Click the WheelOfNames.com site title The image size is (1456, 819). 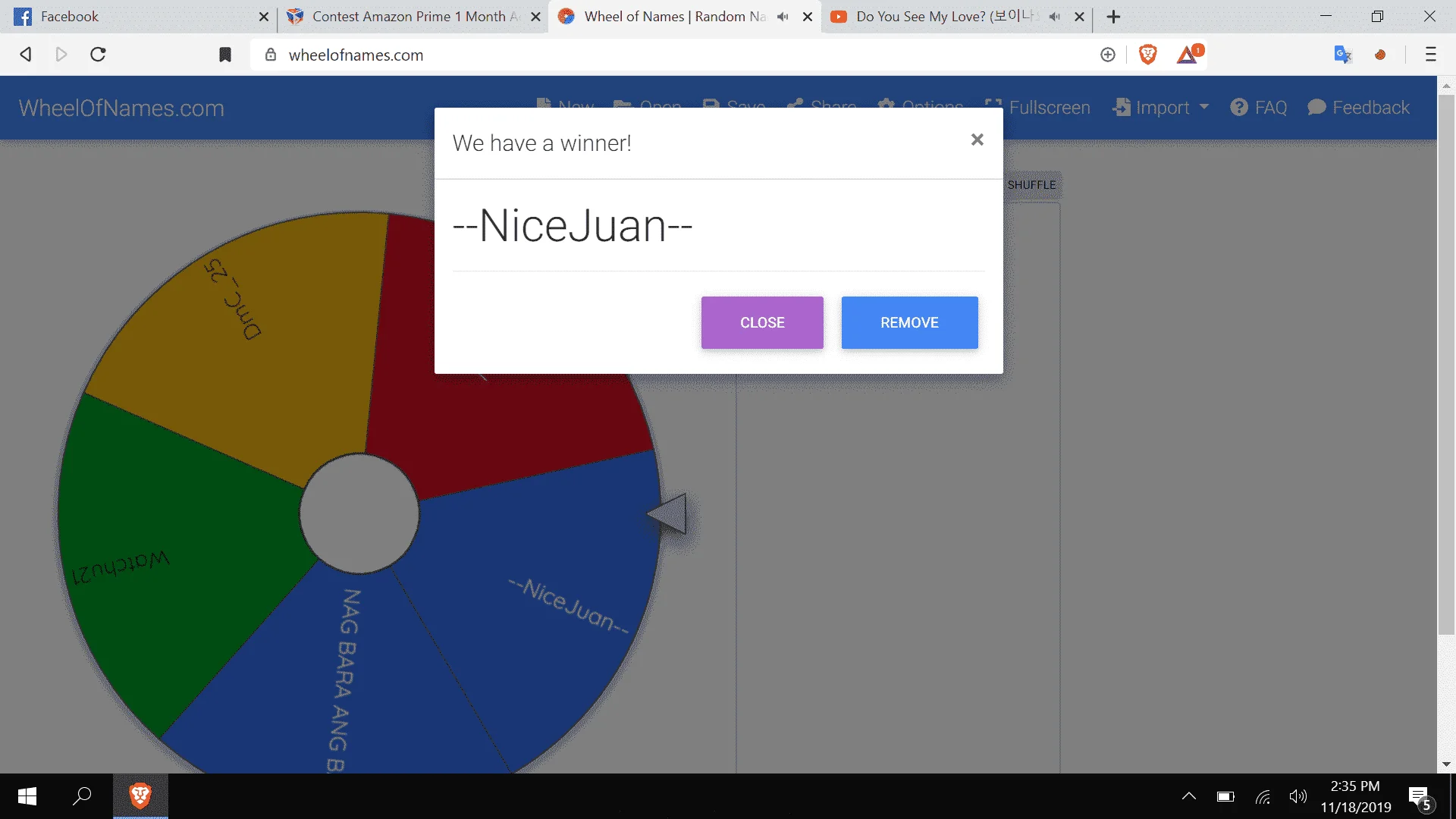pos(121,108)
